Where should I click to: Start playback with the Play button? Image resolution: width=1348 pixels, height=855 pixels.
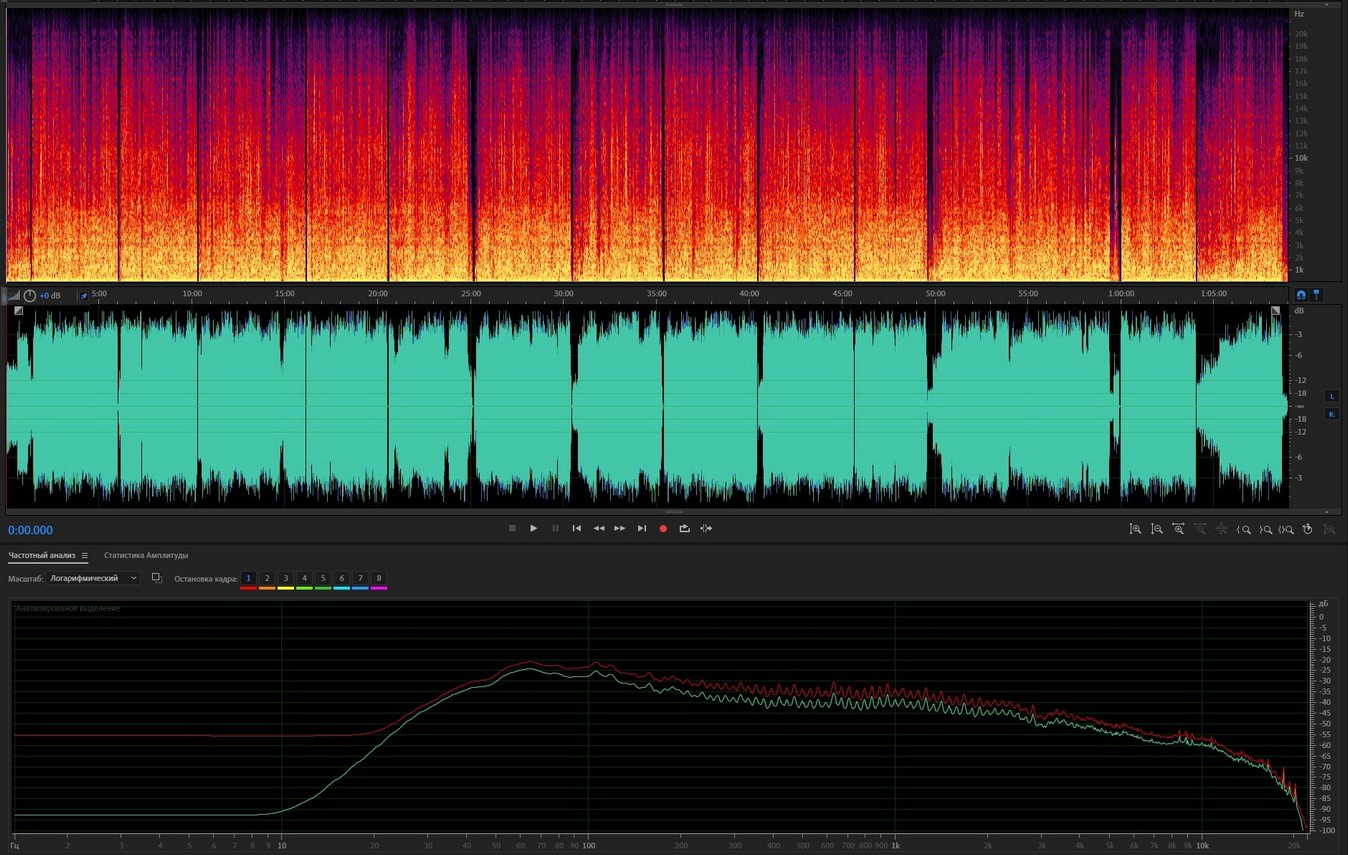(533, 528)
